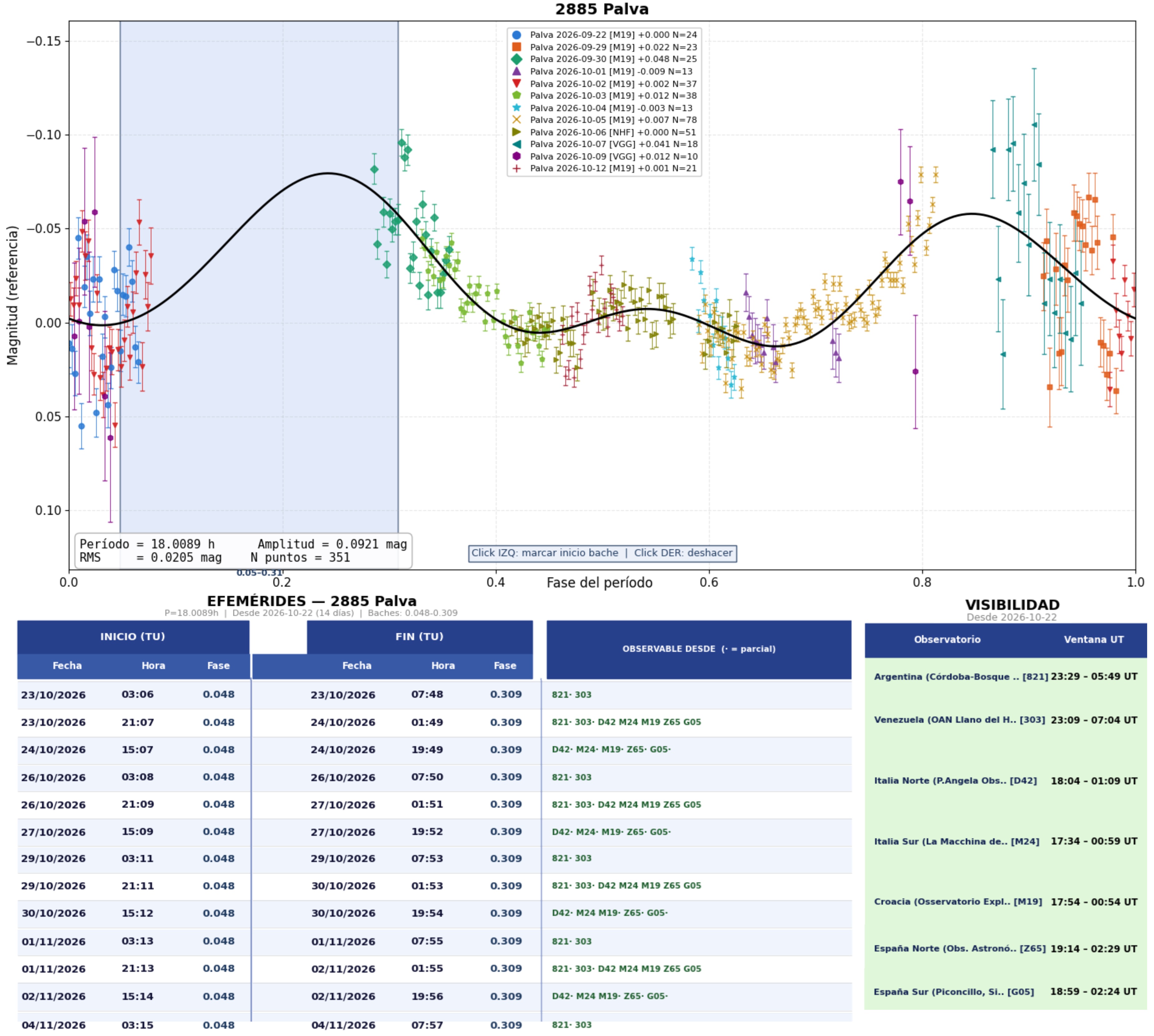The height and width of the screenshot is (1036, 1154).
Task: Click the purple triangle marker for Palva 2026-10-01
Action: [516, 71]
